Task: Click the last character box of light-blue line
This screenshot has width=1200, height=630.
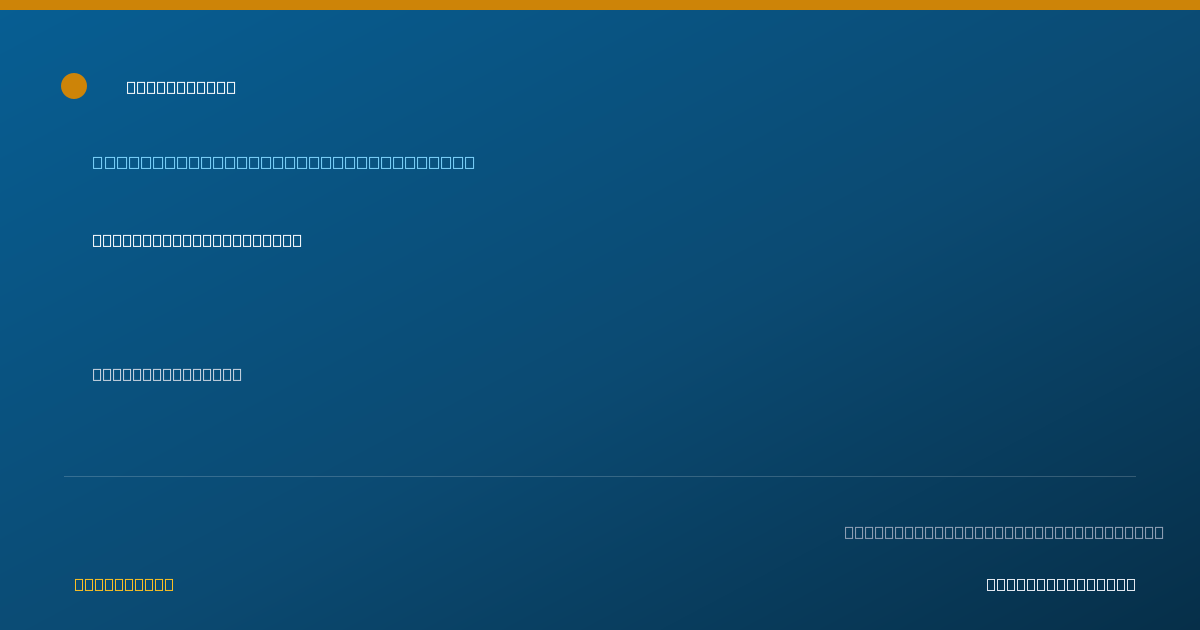Action: [470, 162]
